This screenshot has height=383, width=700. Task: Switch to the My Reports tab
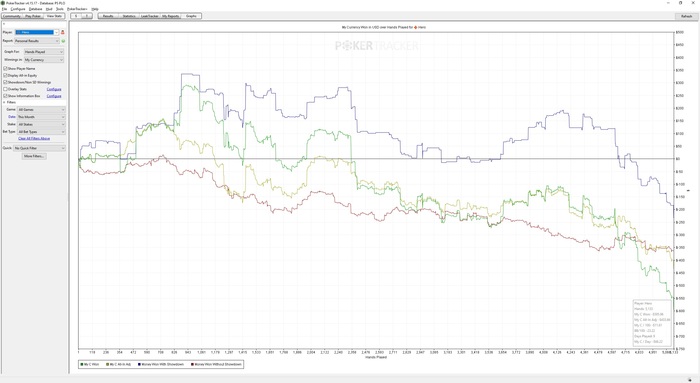click(170, 16)
